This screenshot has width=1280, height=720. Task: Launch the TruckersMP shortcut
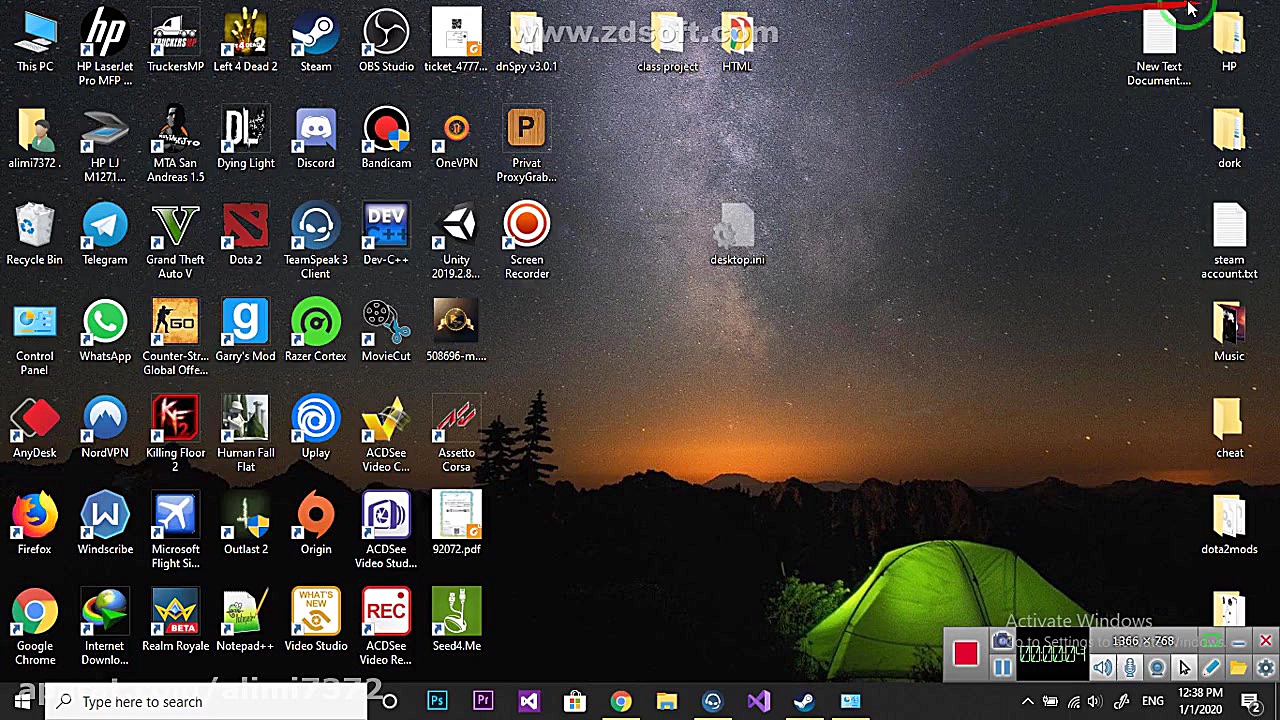click(x=175, y=41)
